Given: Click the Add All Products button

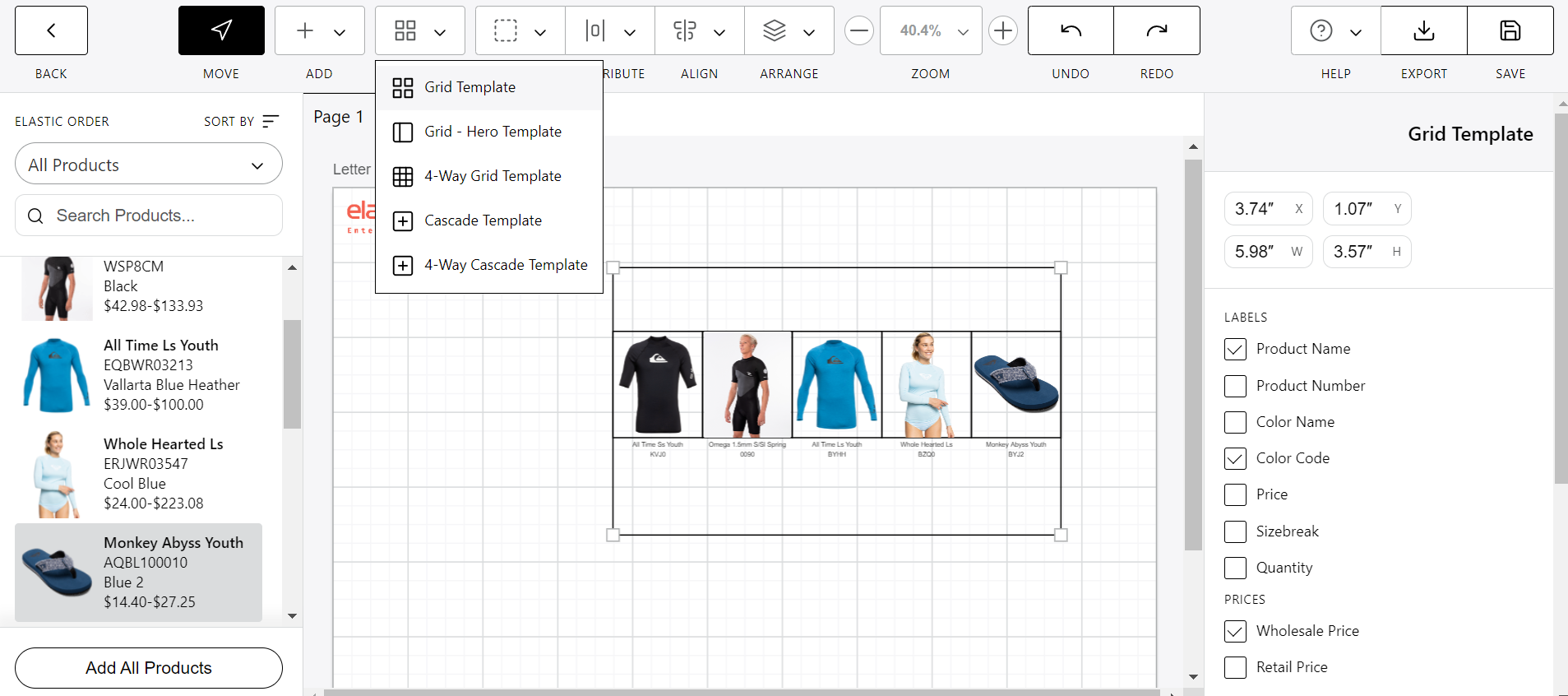Looking at the screenshot, I should click(x=149, y=668).
